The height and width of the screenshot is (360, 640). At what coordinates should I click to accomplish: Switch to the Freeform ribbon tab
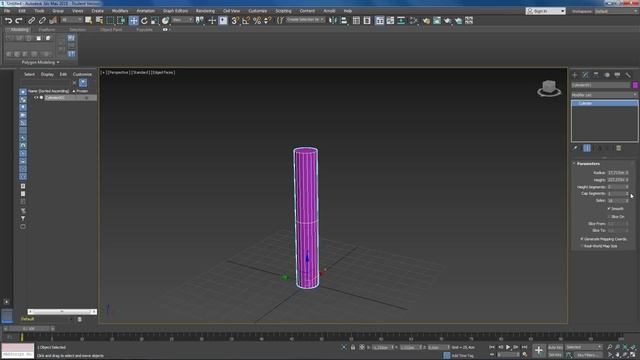click(47, 30)
